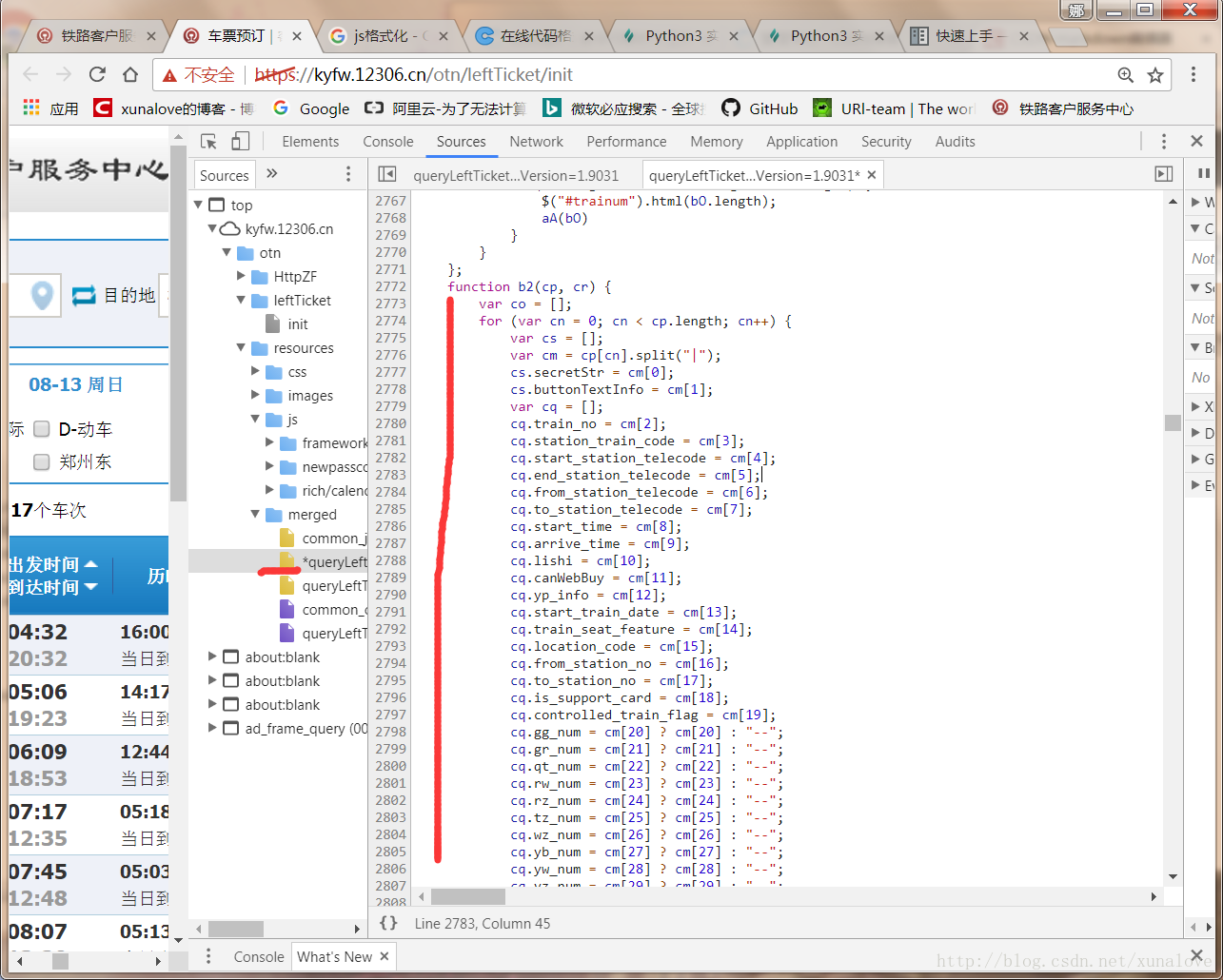
Task: Open the Chrome three-dot menu
Action: [x=1193, y=74]
